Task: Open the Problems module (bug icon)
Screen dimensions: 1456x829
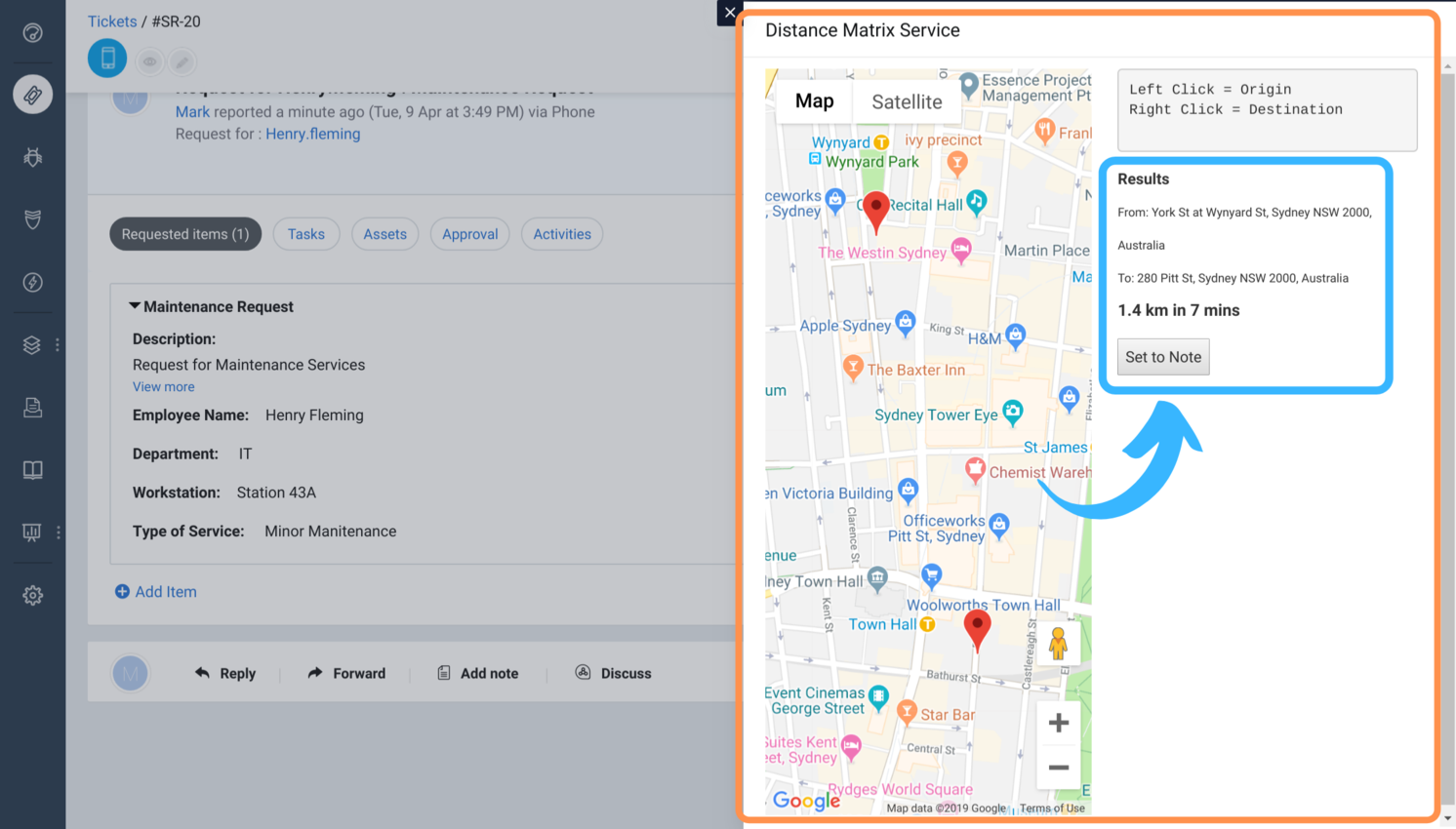Action: click(32, 157)
